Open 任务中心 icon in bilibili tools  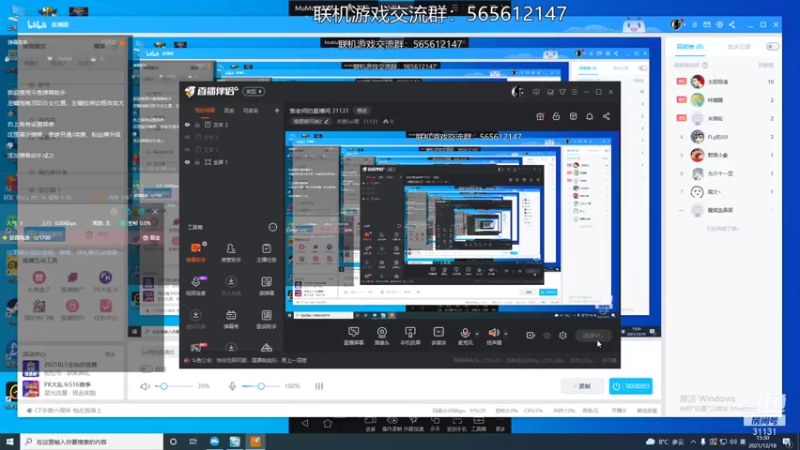click(106, 310)
